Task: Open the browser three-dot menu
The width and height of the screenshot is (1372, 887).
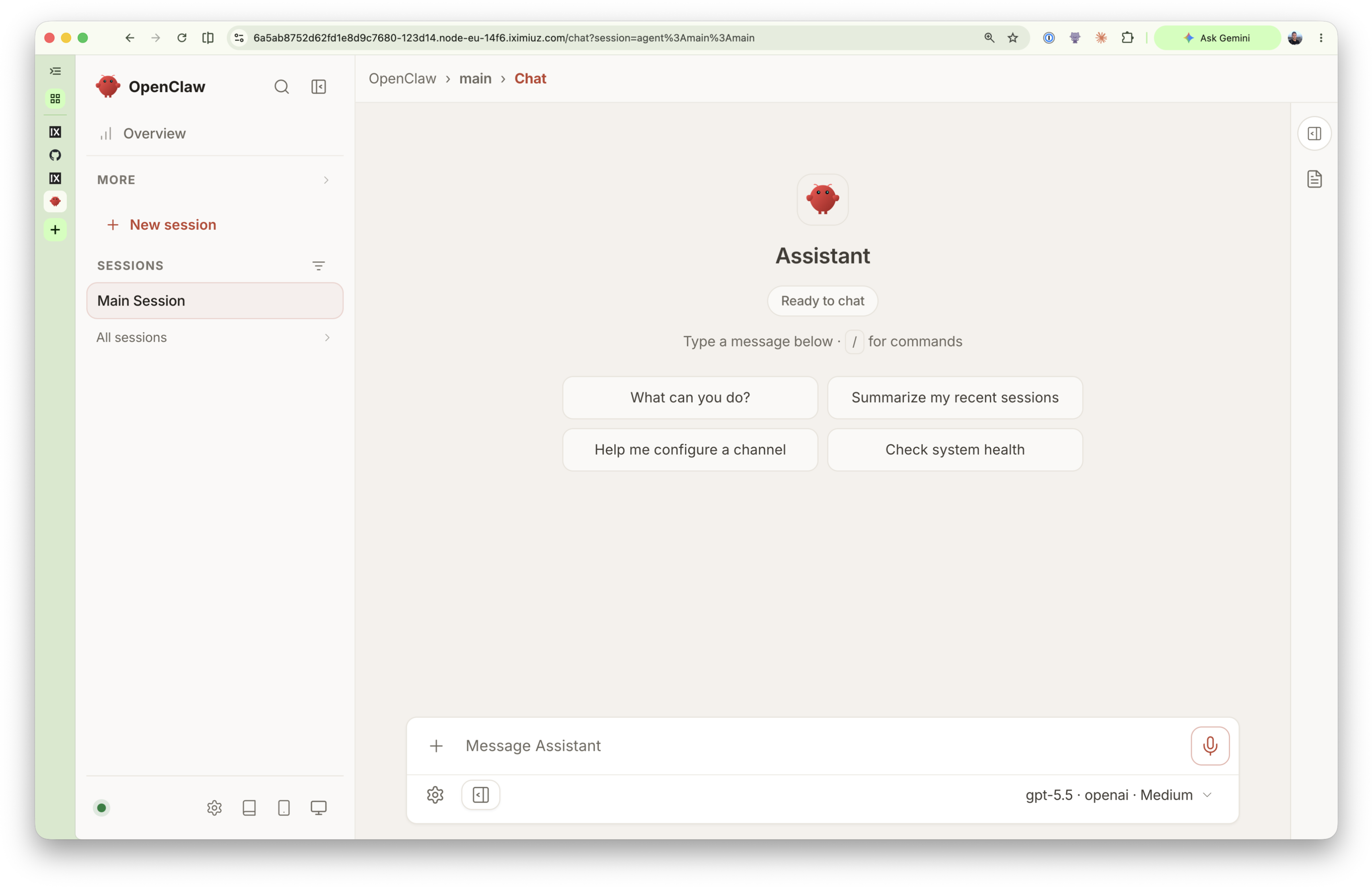Action: (1321, 38)
